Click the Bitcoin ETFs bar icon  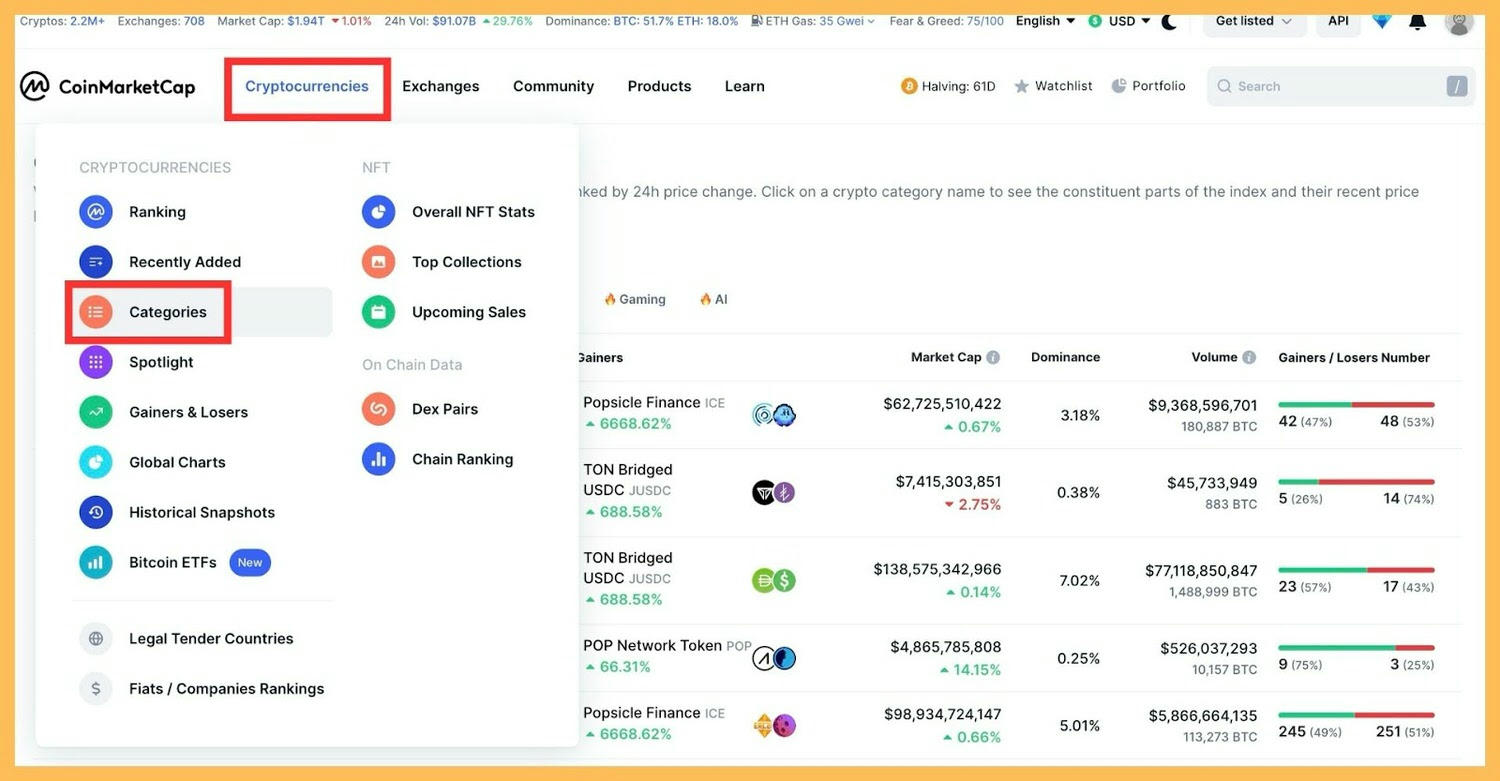(x=96, y=562)
